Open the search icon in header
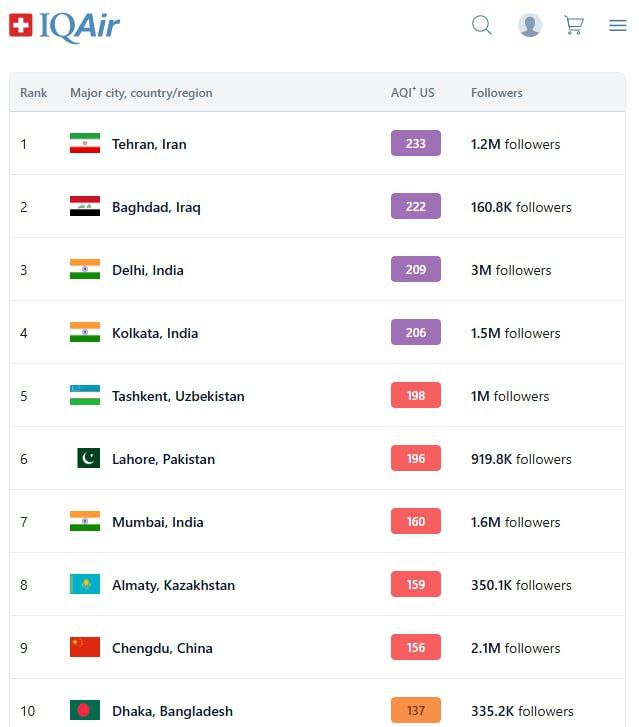 point(482,26)
